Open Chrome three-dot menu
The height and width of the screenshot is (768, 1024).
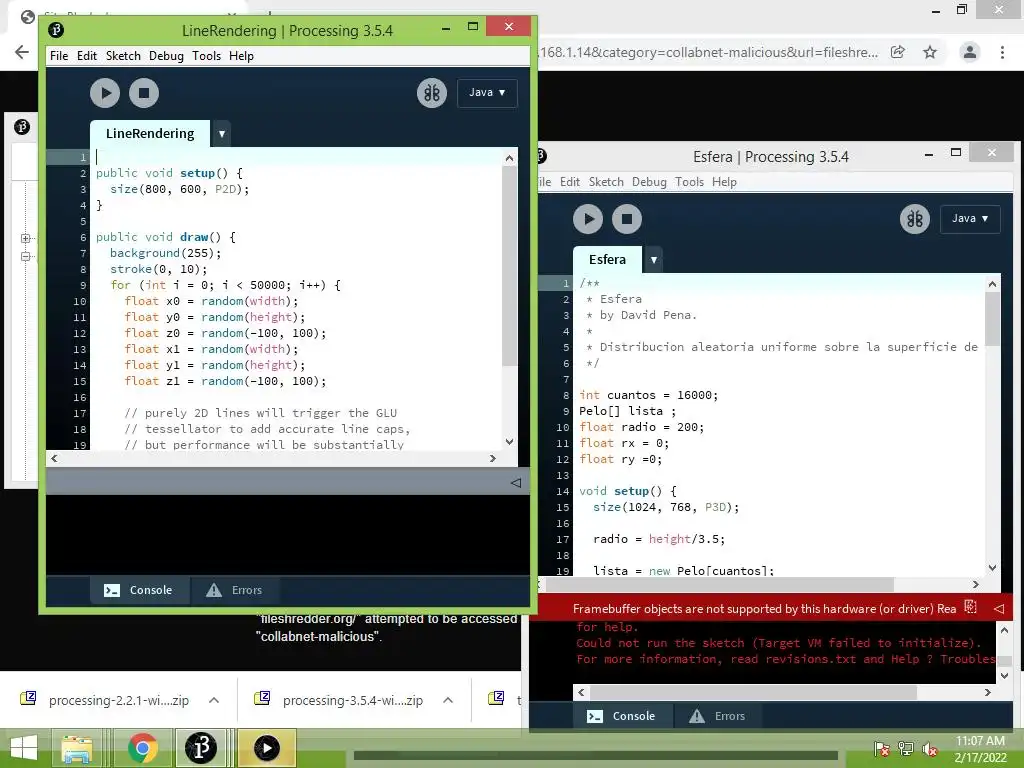point(1002,52)
